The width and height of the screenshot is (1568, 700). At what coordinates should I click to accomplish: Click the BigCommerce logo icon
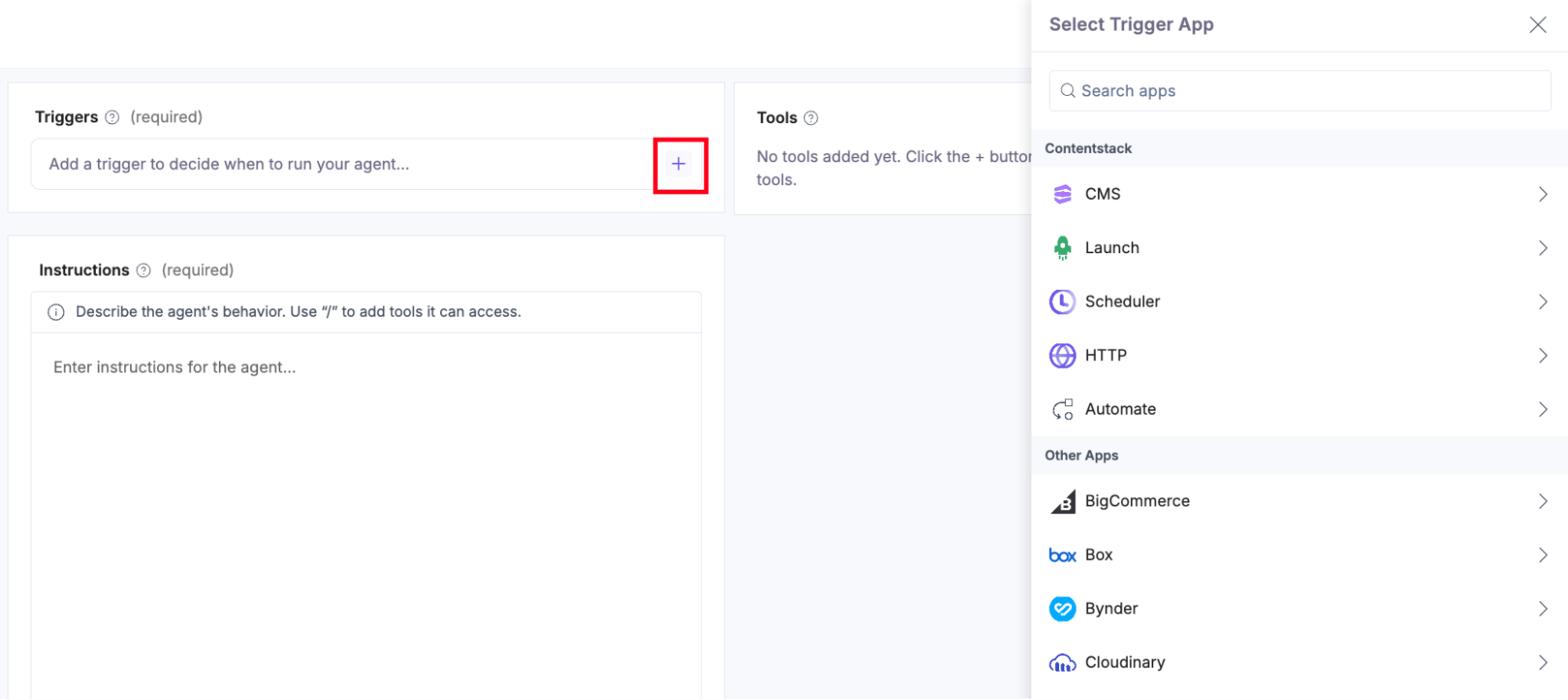1063,502
